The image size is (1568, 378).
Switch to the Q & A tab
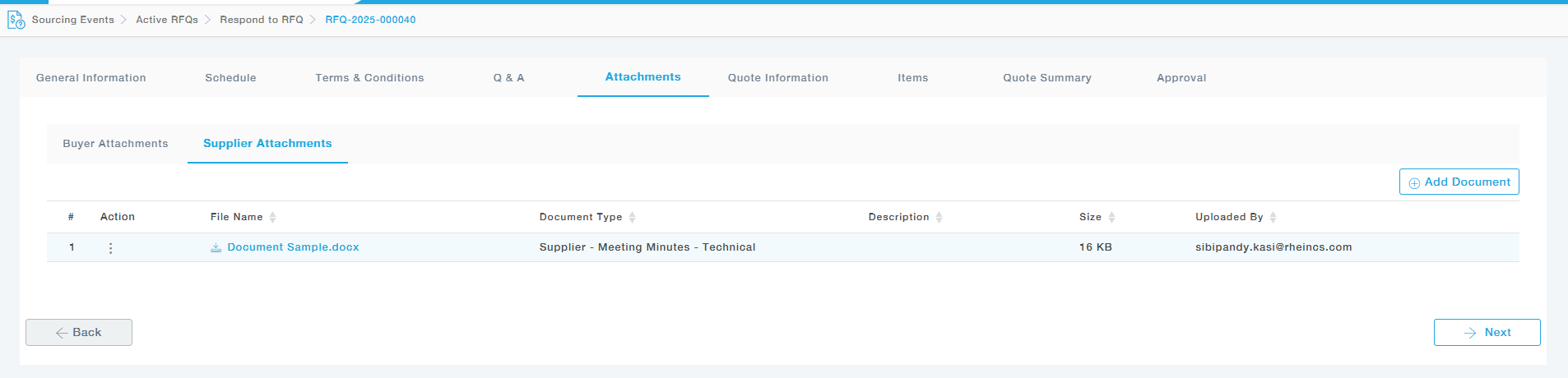coord(508,78)
